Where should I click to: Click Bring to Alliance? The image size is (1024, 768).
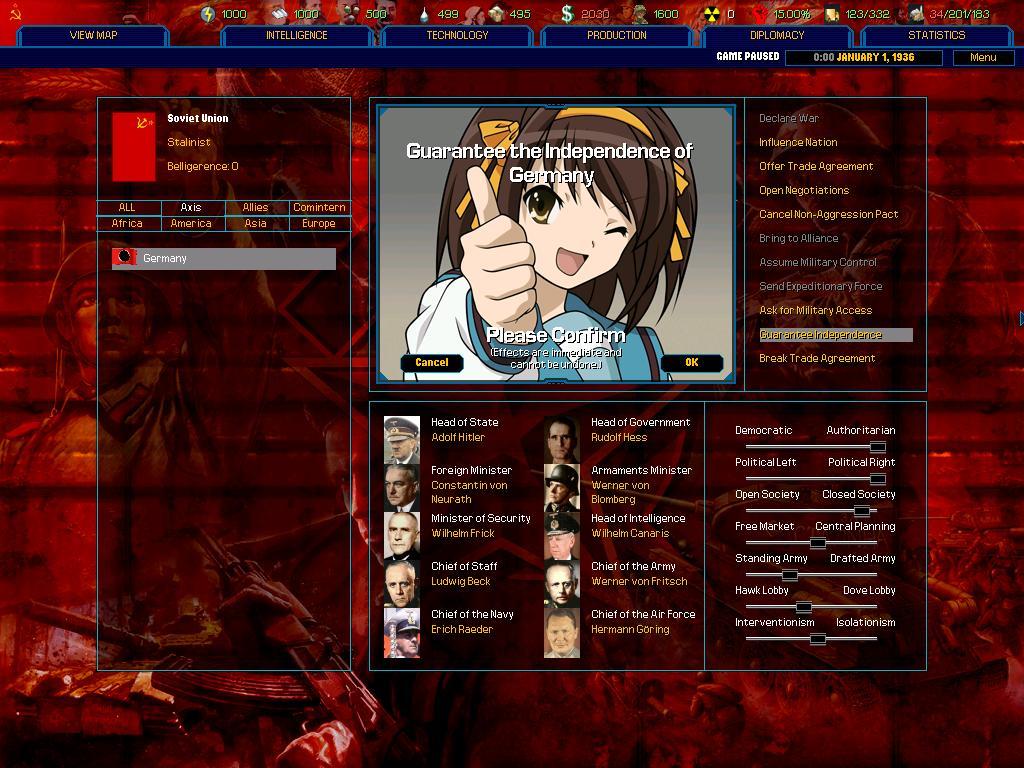[799, 238]
